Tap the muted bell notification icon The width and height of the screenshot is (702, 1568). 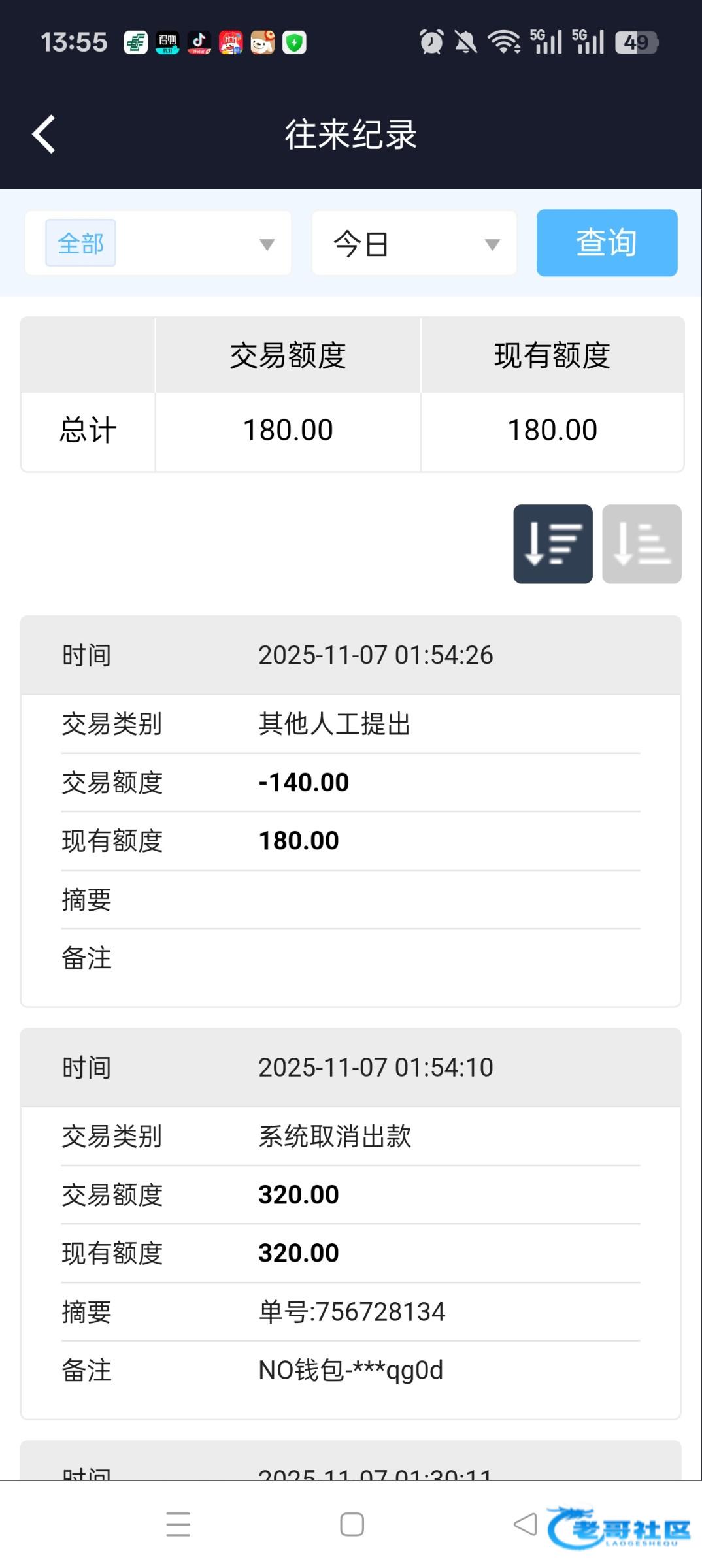click(466, 42)
